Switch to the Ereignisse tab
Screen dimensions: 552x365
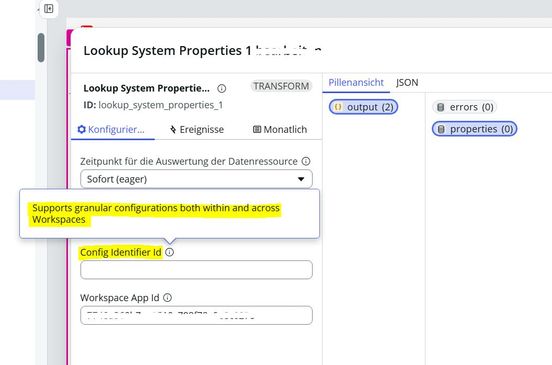click(x=197, y=130)
